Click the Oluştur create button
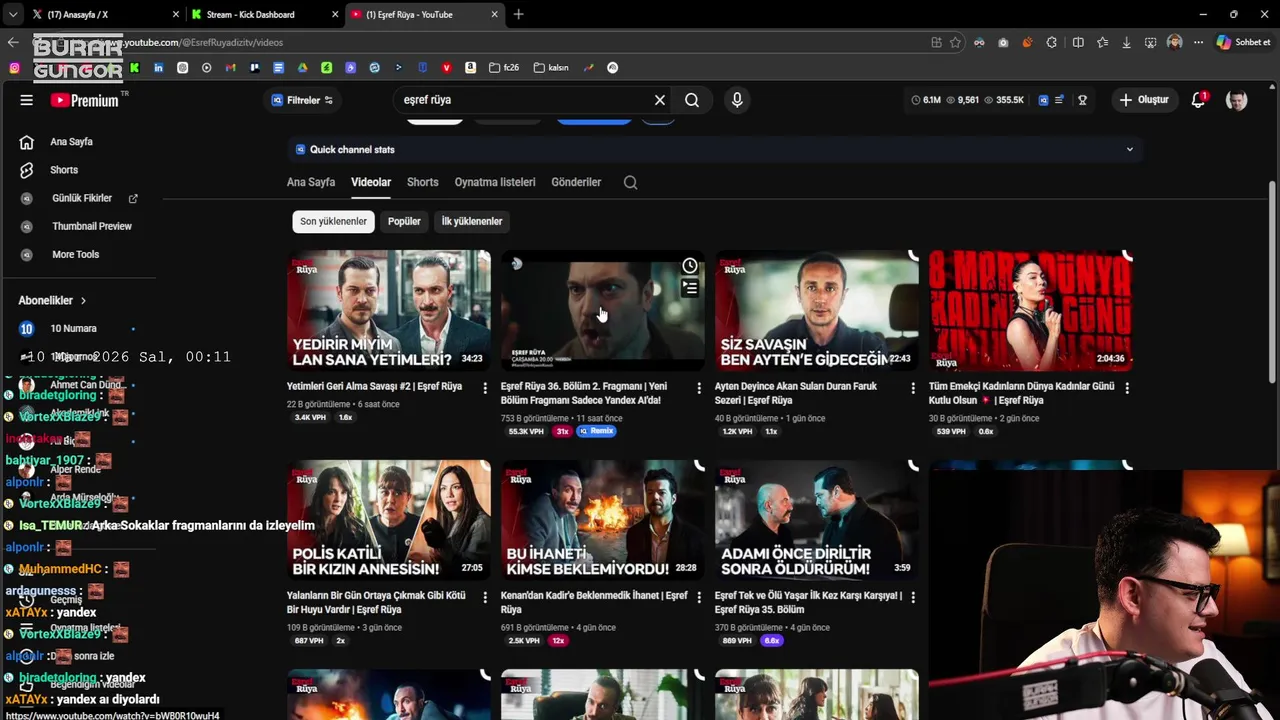The height and width of the screenshot is (720, 1280). click(x=1144, y=100)
